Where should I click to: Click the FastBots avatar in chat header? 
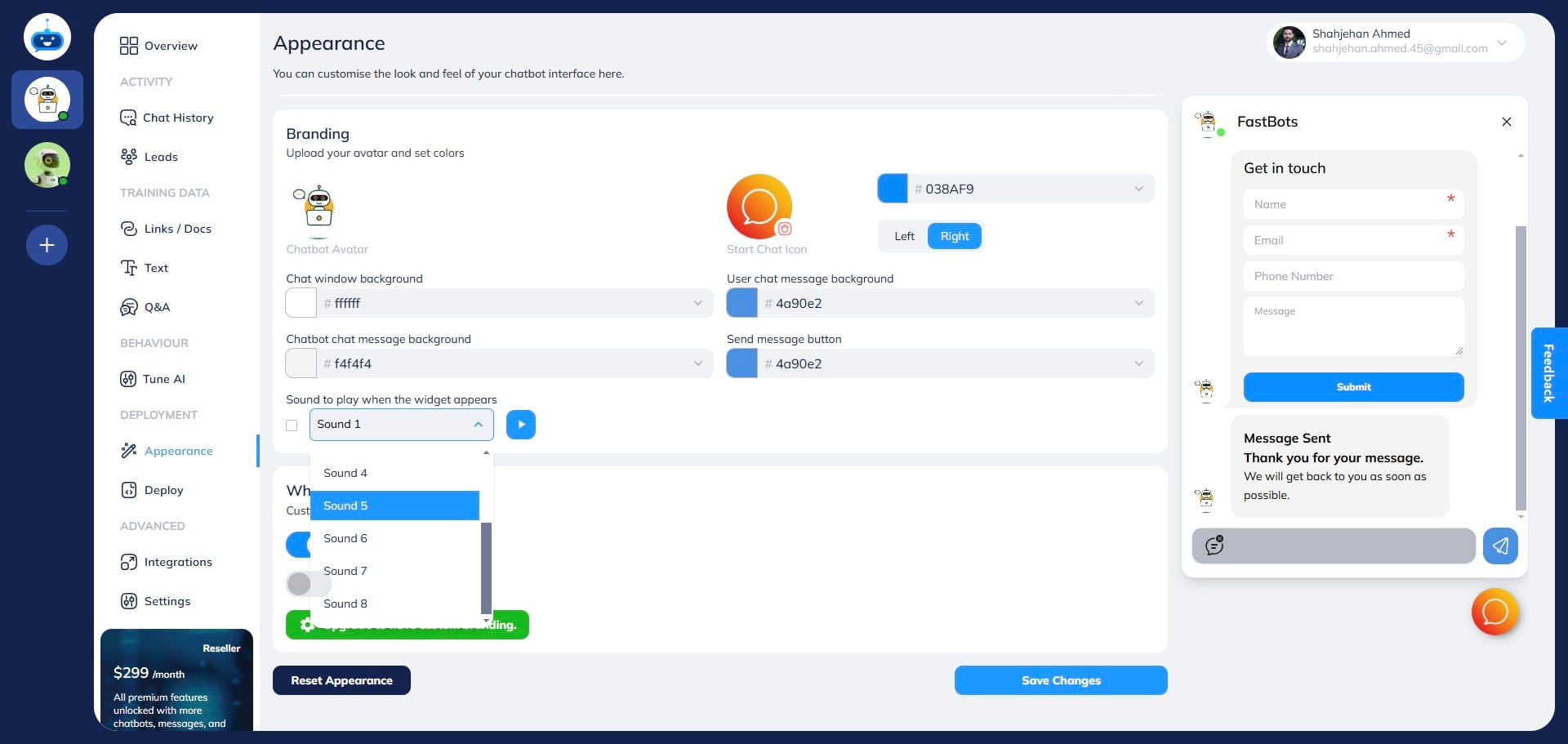click(1209, 123)
